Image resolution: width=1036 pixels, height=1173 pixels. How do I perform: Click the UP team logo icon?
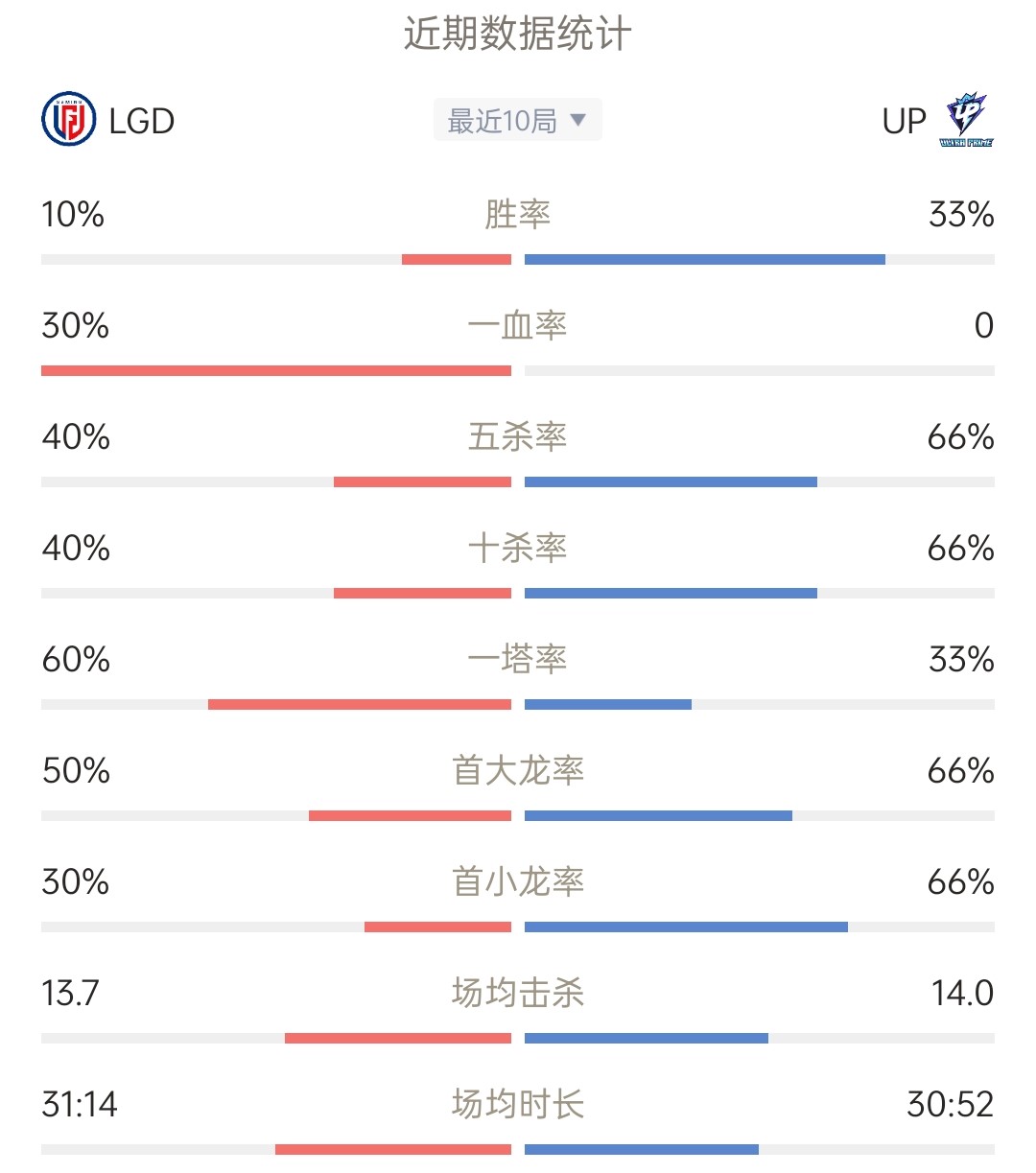[x=966, y=120]
